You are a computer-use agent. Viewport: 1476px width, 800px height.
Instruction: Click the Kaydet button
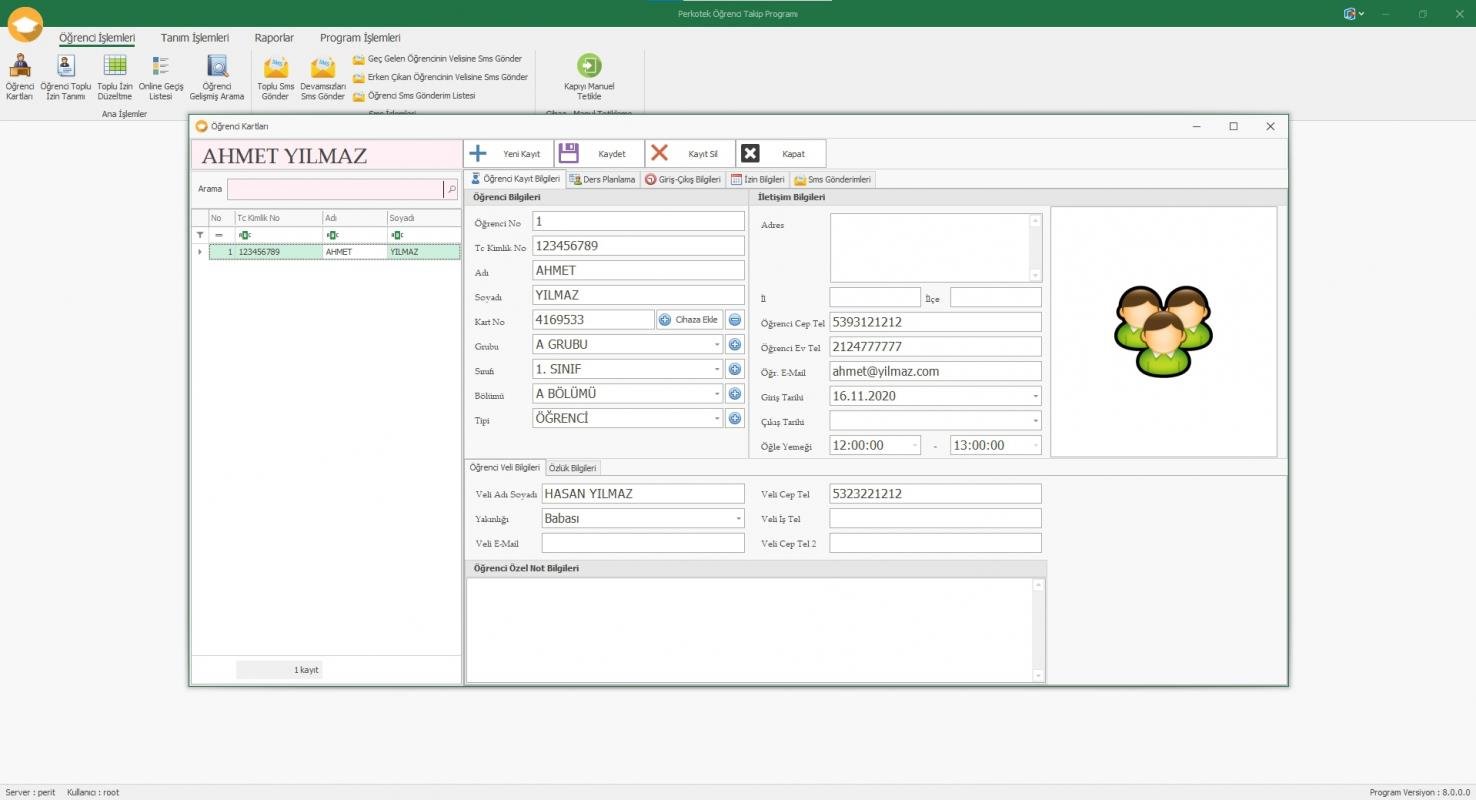click(x=599, y=154)
